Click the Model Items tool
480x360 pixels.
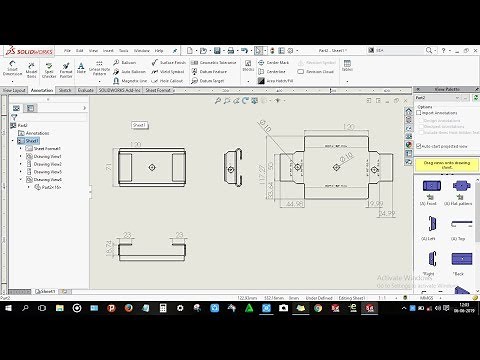pyautogui.click(x=31, y=69)
